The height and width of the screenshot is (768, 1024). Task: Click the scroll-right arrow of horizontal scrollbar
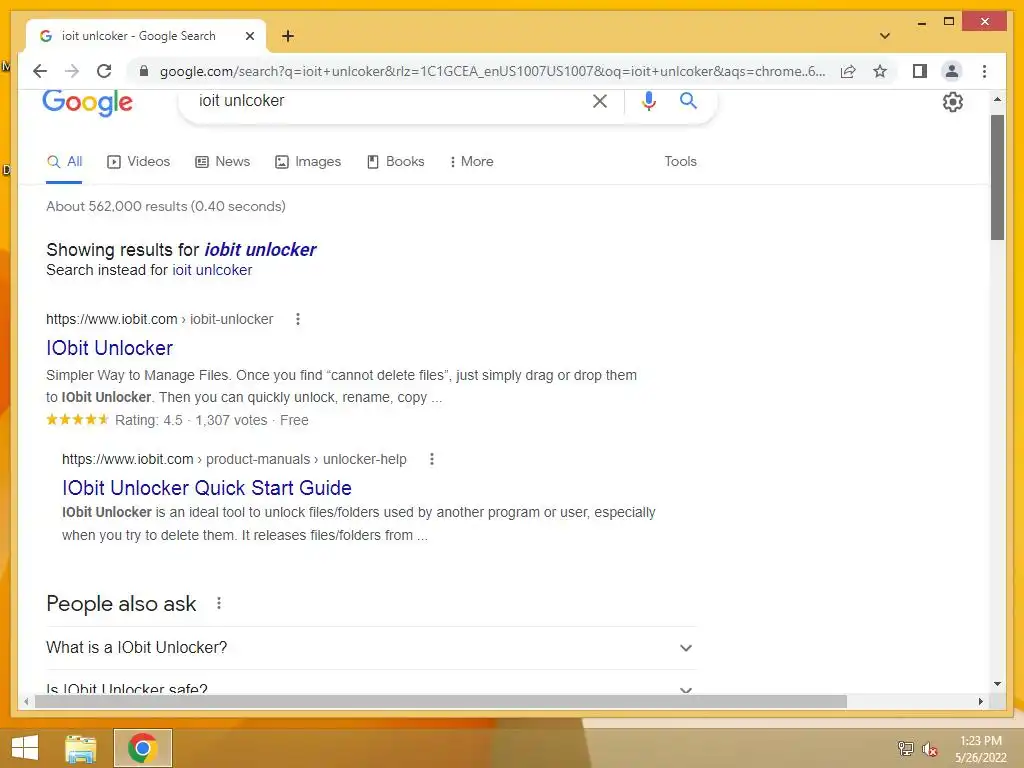pyautogui.click(x=980, y=701)
